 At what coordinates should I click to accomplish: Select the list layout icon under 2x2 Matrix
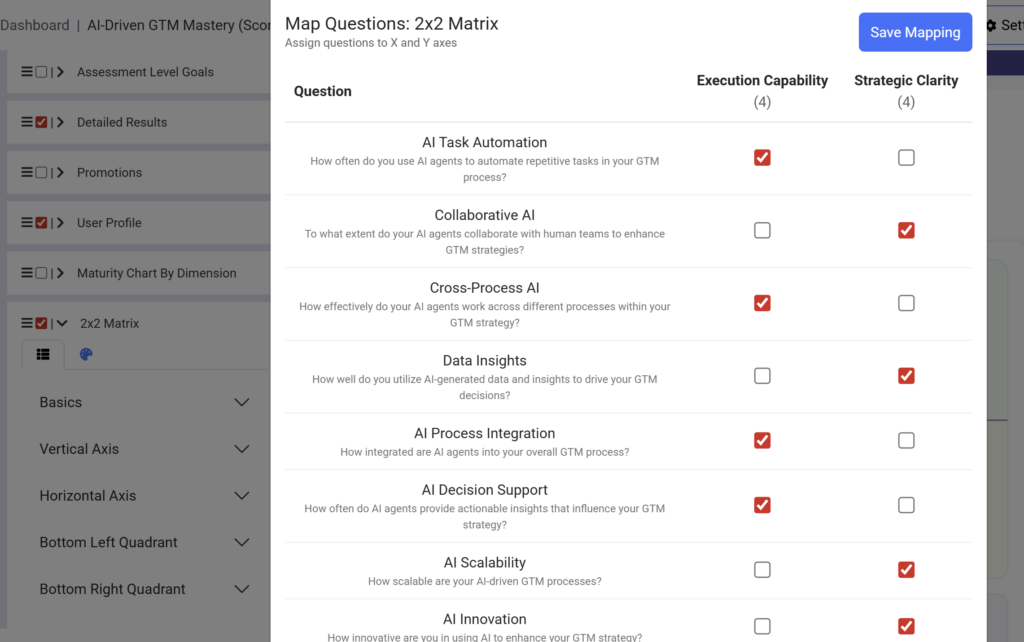point(43,353)
